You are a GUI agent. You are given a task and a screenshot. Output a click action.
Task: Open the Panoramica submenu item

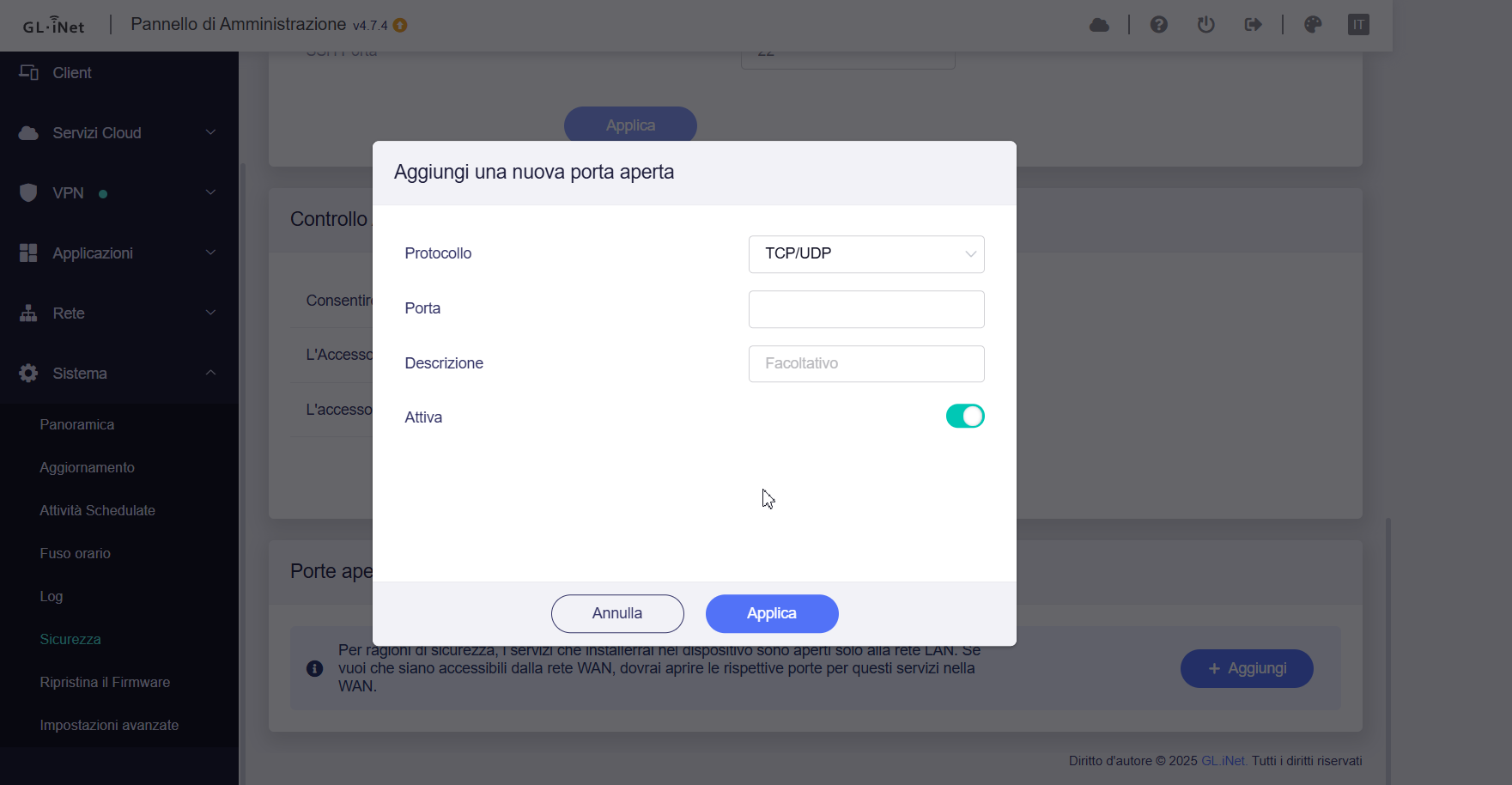click(x=77, y=425)
